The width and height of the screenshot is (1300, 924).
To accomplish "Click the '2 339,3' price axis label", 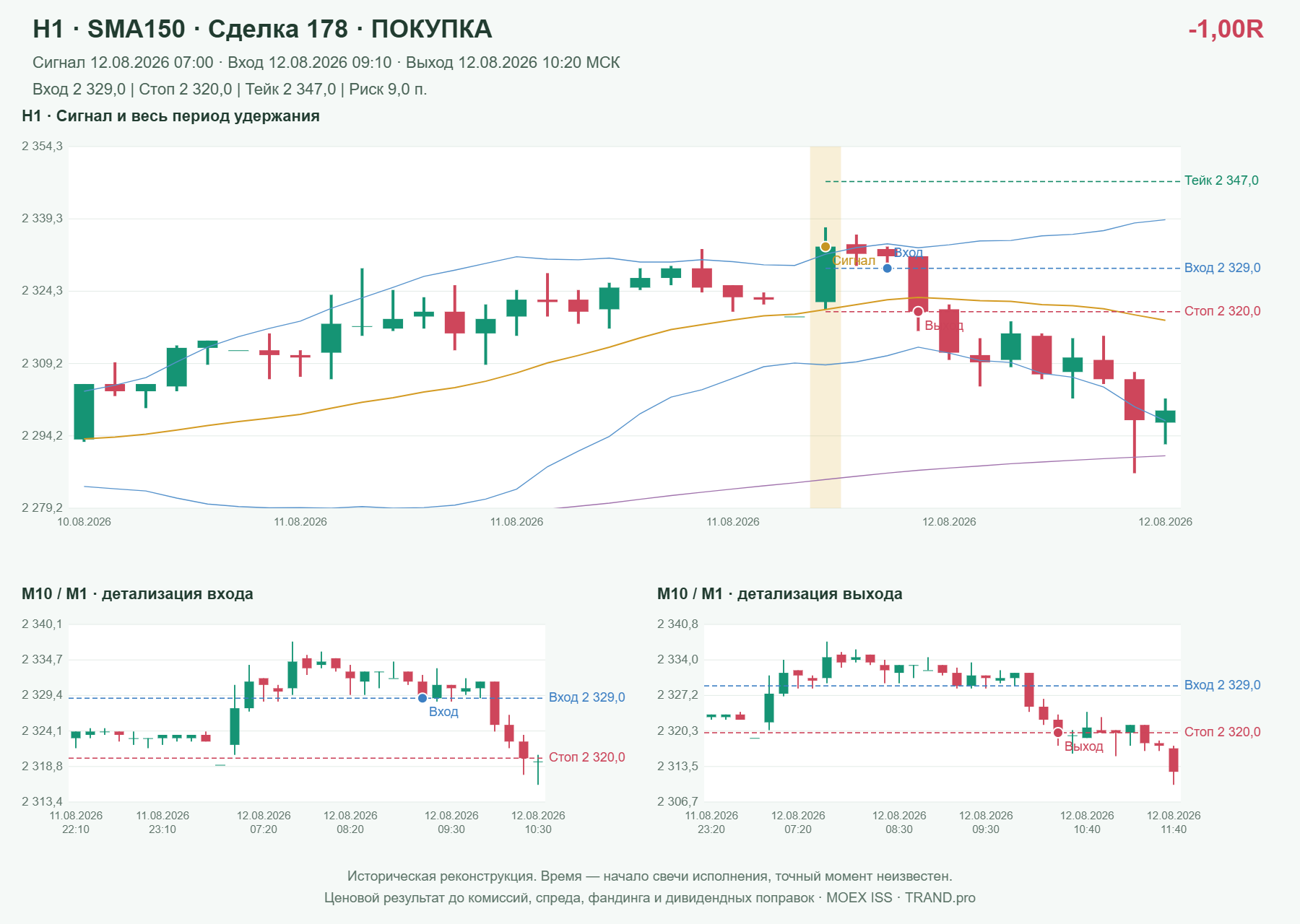I will click(x=42, y=219).
